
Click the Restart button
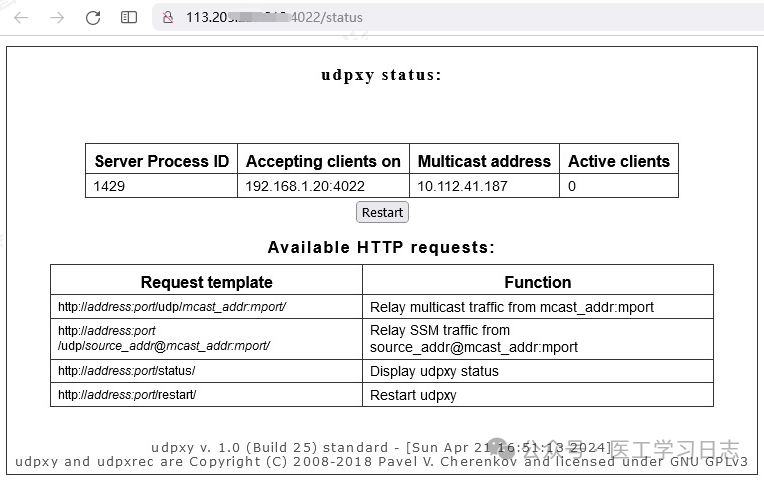point(382,212)
